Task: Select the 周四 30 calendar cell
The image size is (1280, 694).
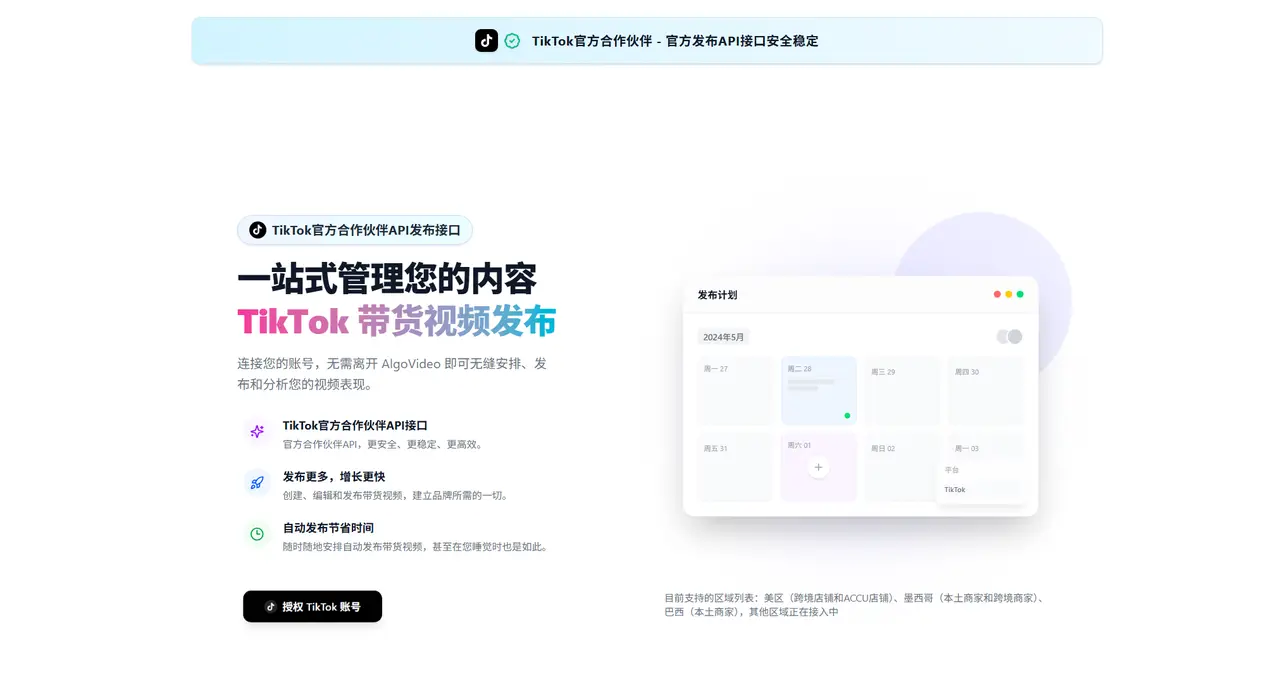Action: (x=986, y=391)
